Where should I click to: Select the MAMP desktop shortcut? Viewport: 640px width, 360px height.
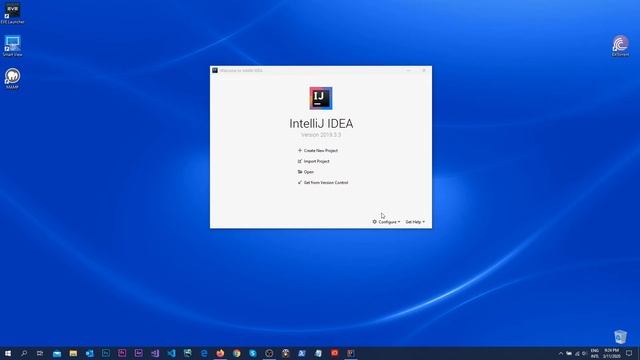tap(12, 78)
